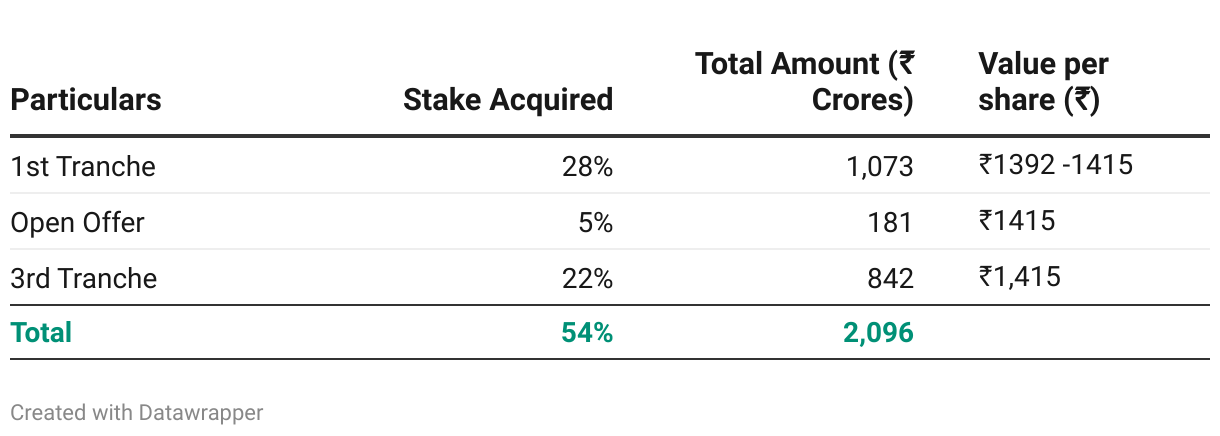Screen dimensions: 1220x436
Task: Click the Value per share (₹) header
Action: [1043, 82]
